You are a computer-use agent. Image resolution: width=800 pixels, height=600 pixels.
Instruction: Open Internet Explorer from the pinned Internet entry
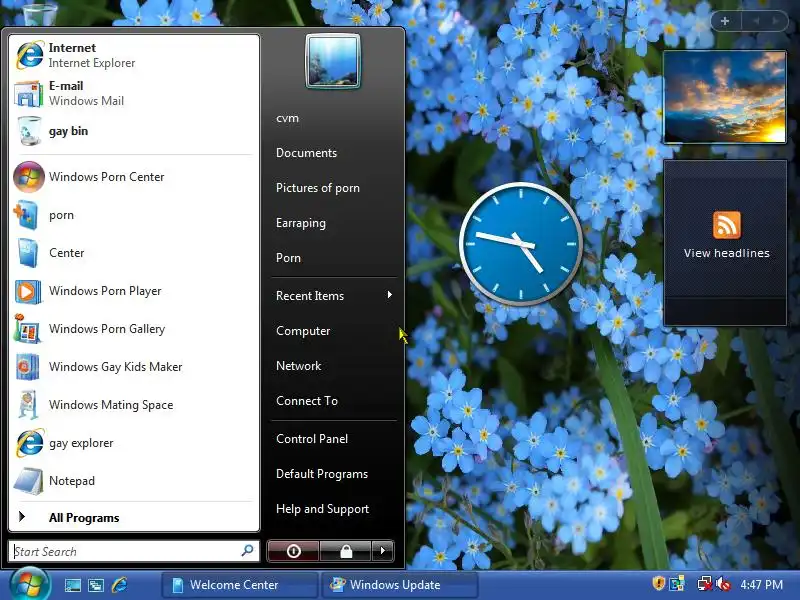[x=134, y=55]
